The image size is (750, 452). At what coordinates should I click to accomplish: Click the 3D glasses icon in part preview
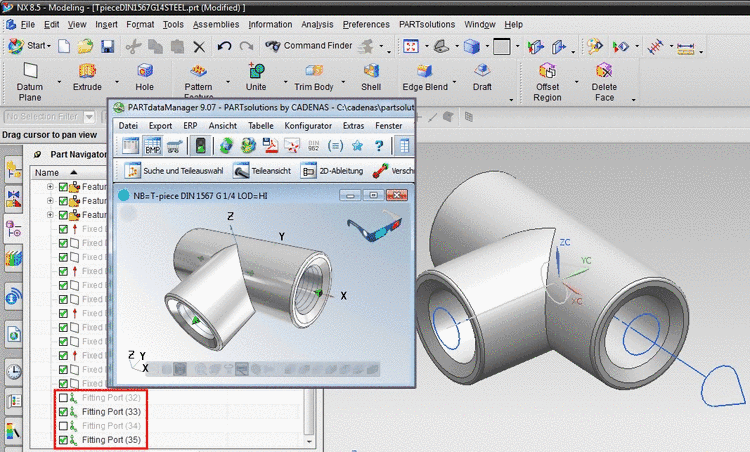(375, 225)
